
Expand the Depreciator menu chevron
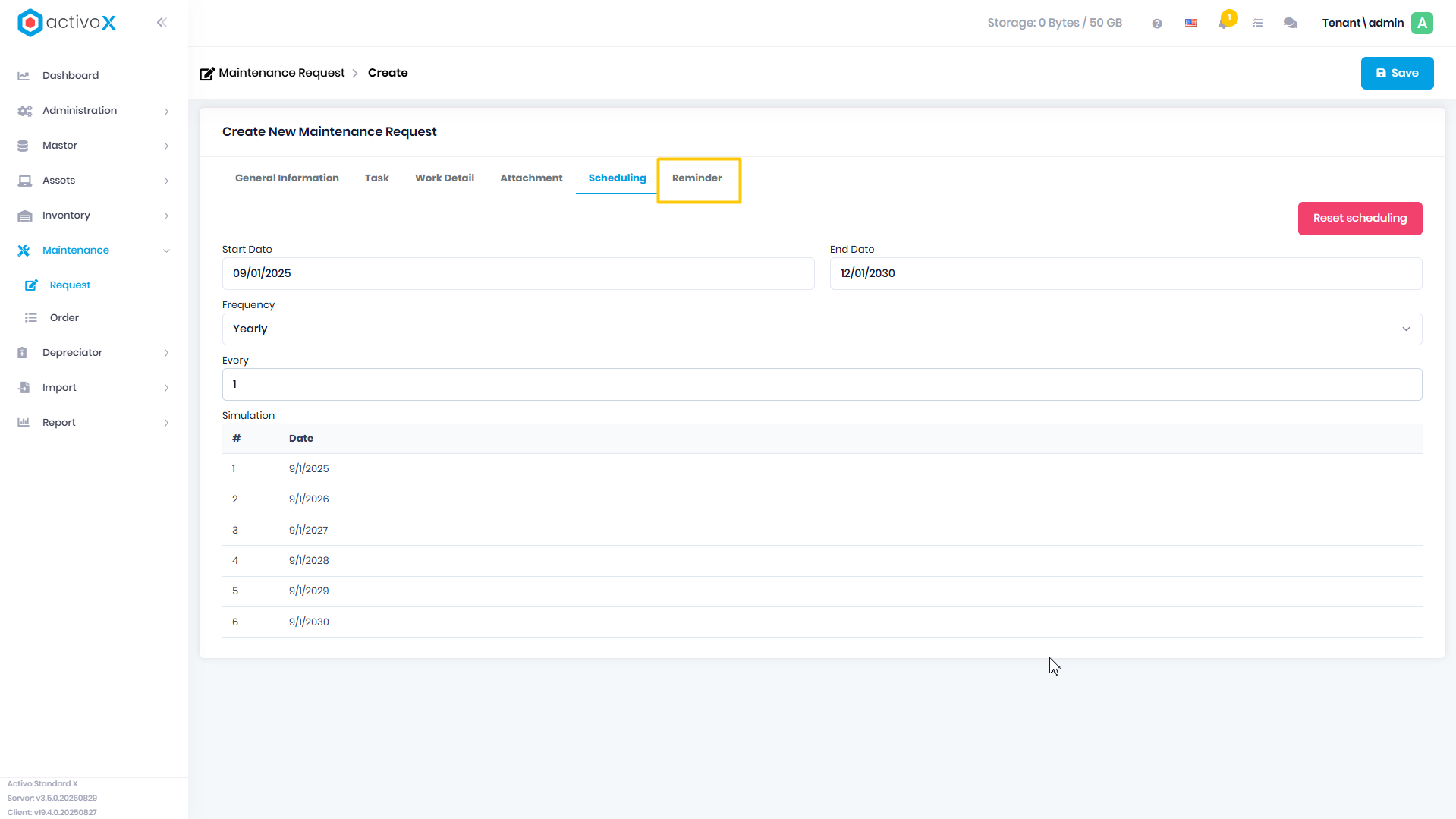pyautogui.click(x=166, y=353)
